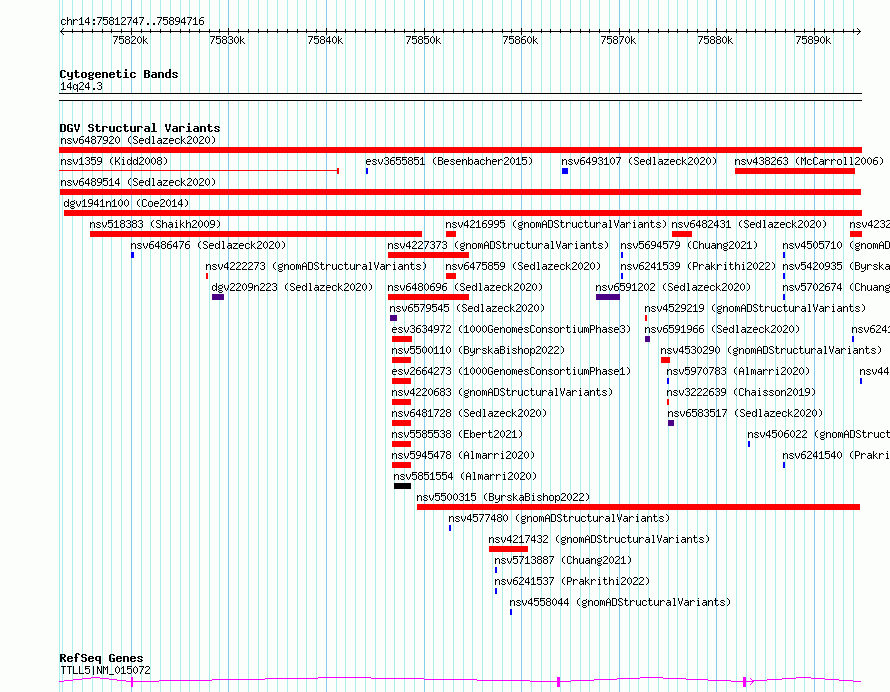
Task: Select the nsv1359 (Kidd2008) variant label
Action: point(114,161)
